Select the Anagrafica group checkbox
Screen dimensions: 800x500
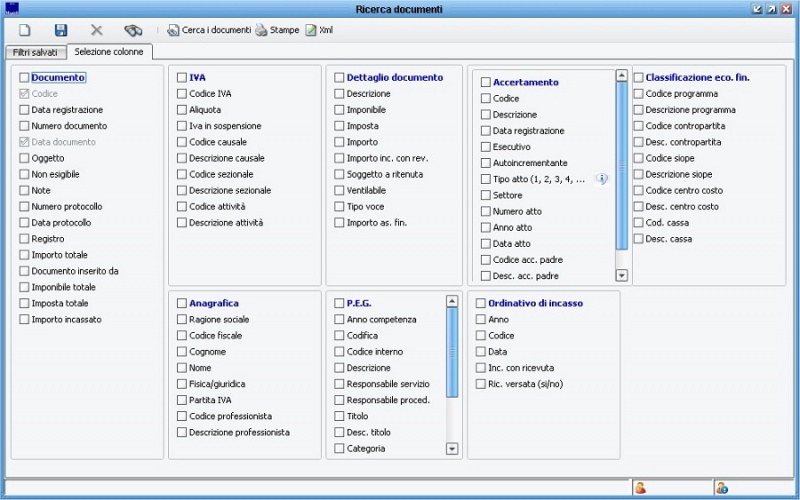182,303
